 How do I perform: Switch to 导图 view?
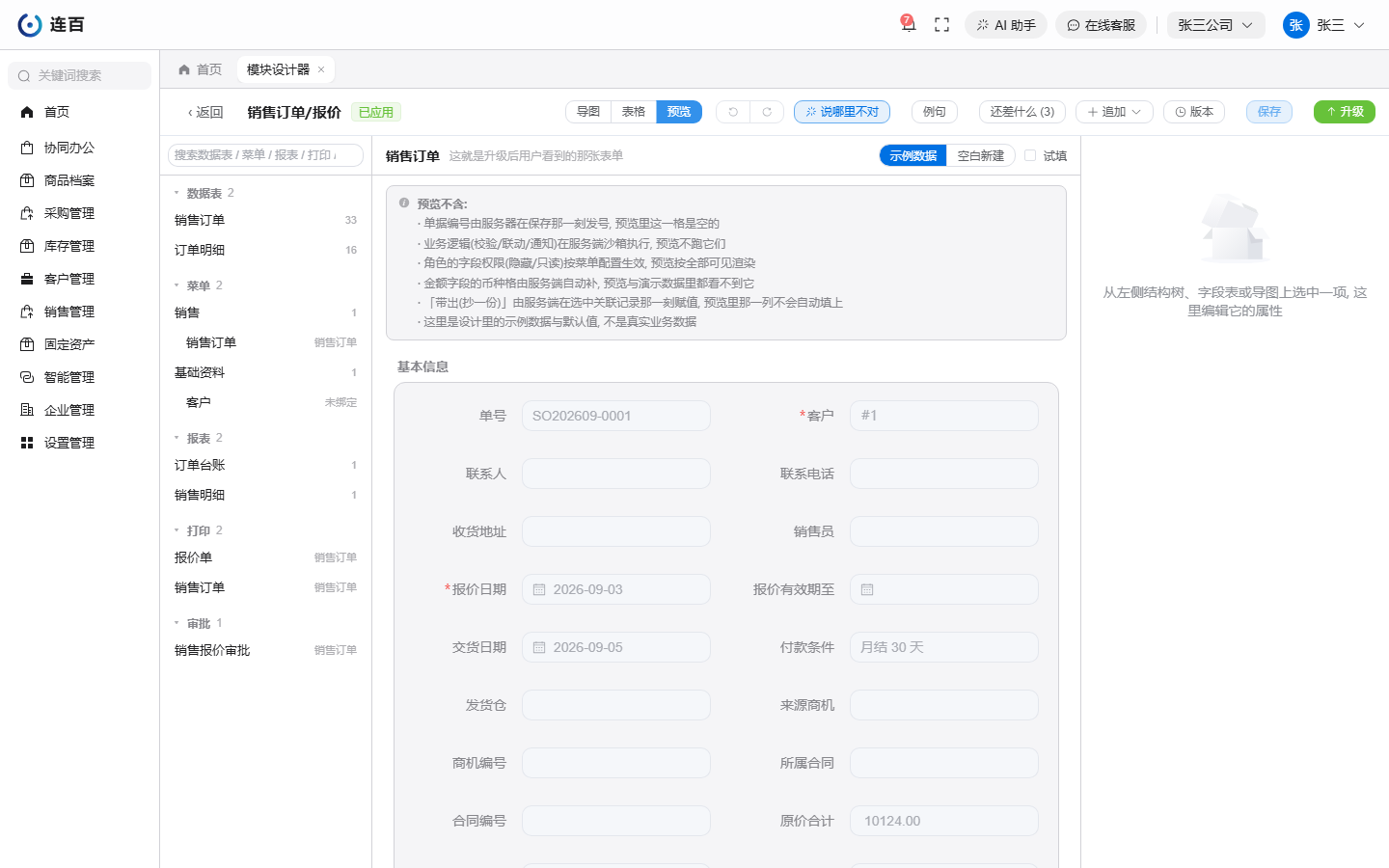[588, 112]
